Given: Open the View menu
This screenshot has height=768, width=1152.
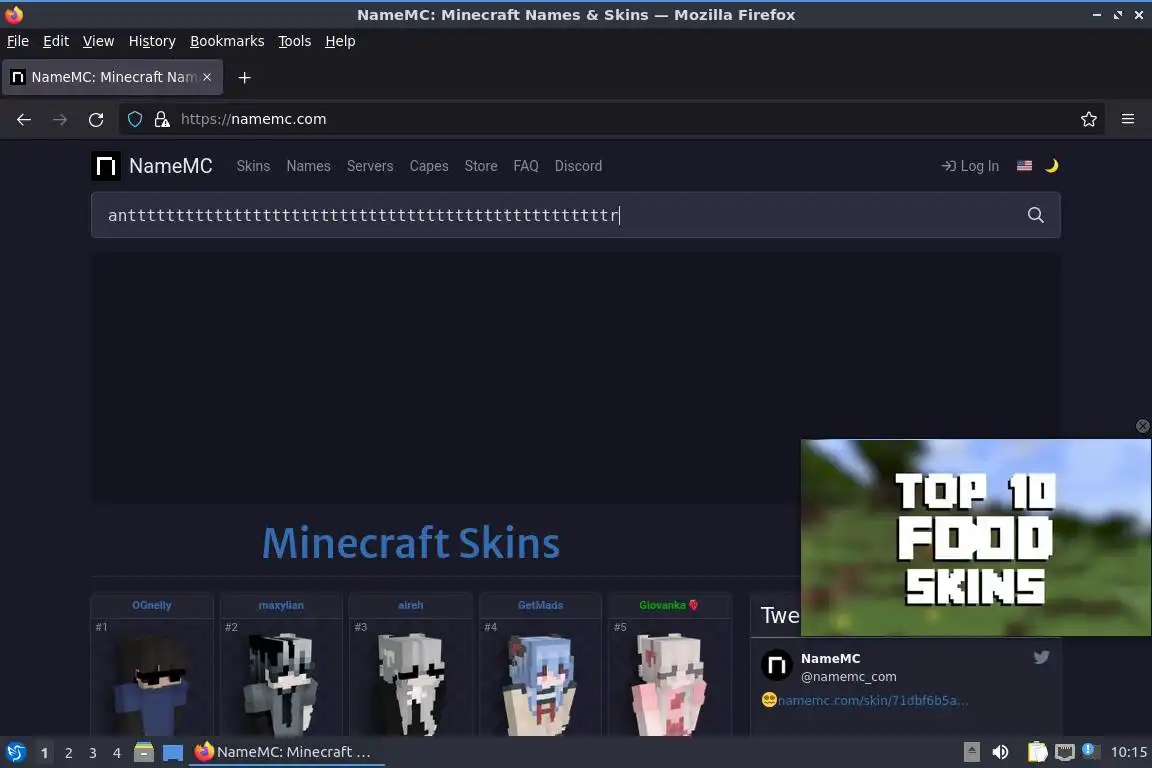Looking at the screenshot, I should point(98,41).
